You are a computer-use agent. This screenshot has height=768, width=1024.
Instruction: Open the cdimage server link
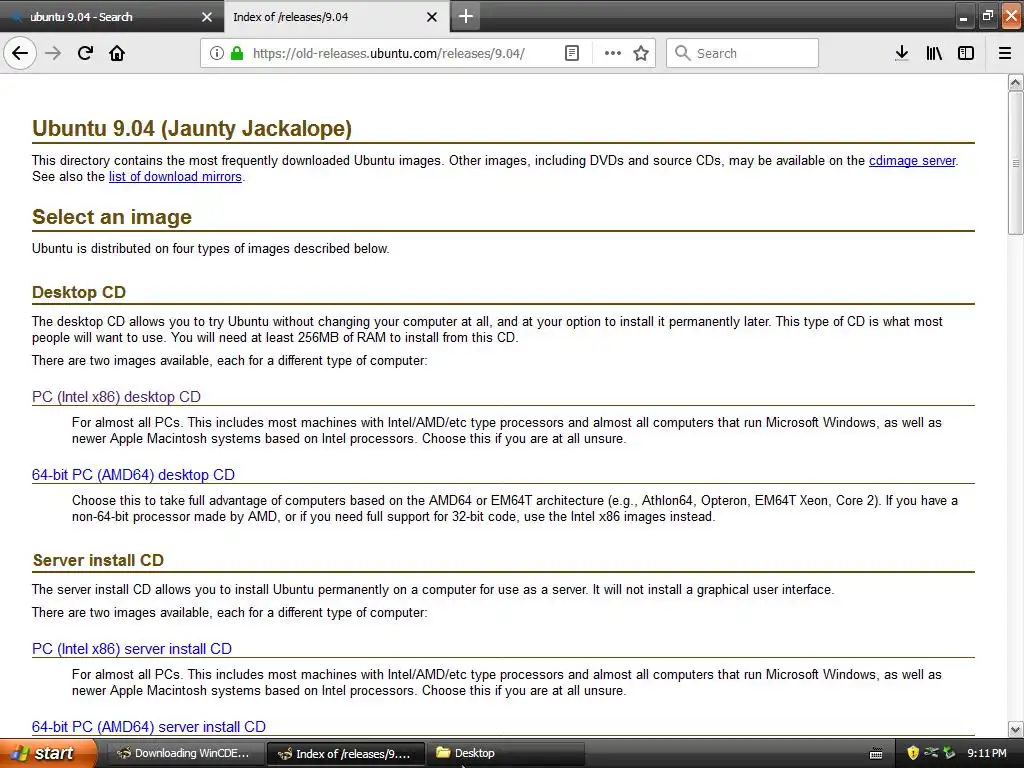[912, 161]
